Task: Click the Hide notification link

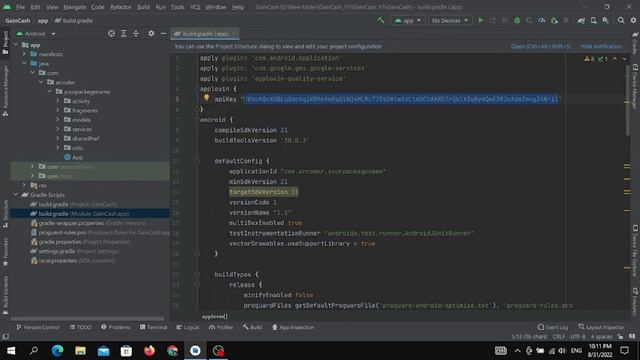Action: click(601, 46)
